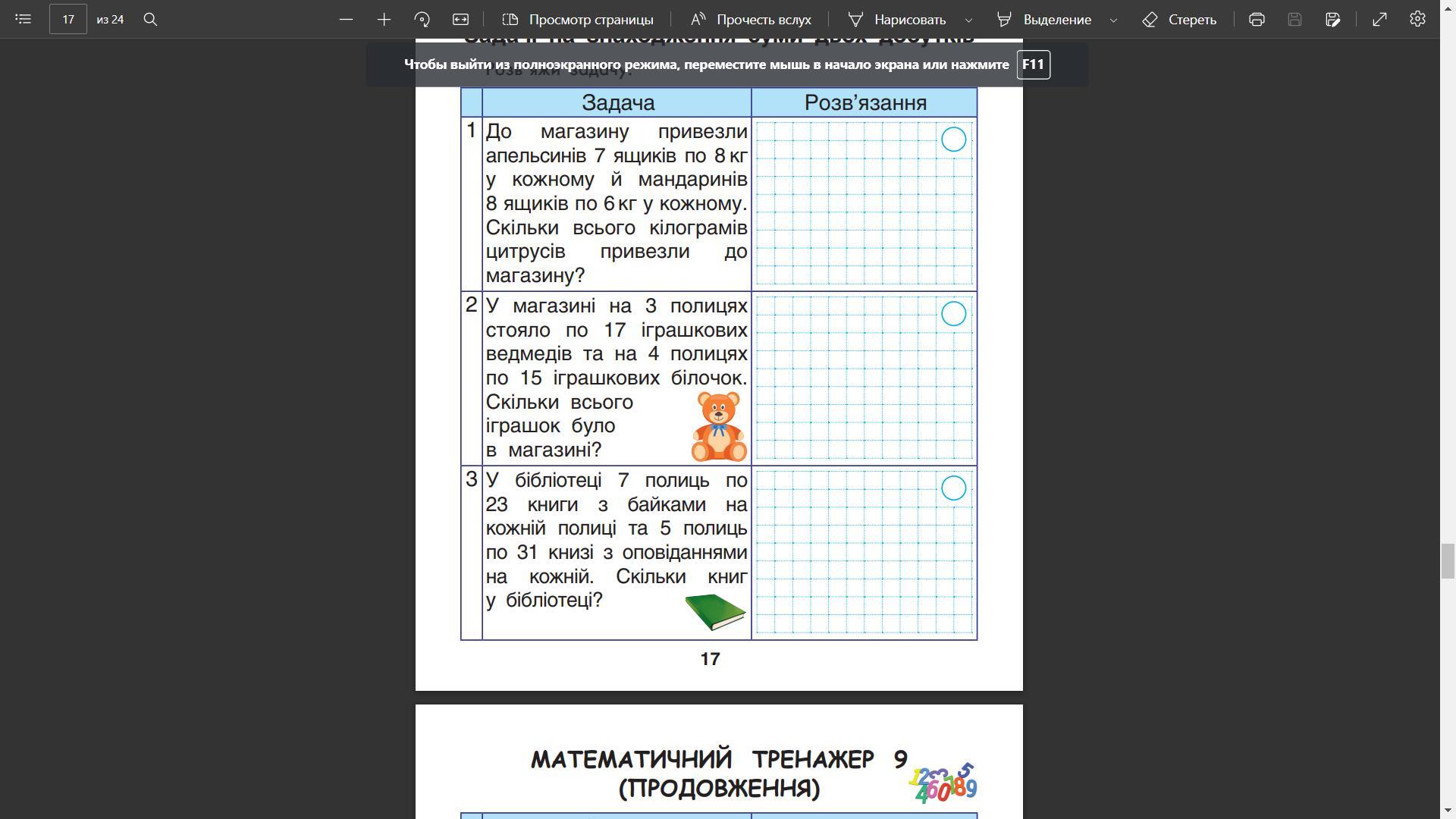Image resolution: width=1456 pixels, height=819 pixels.
Task: Click the page number input field
Action: 68,19
